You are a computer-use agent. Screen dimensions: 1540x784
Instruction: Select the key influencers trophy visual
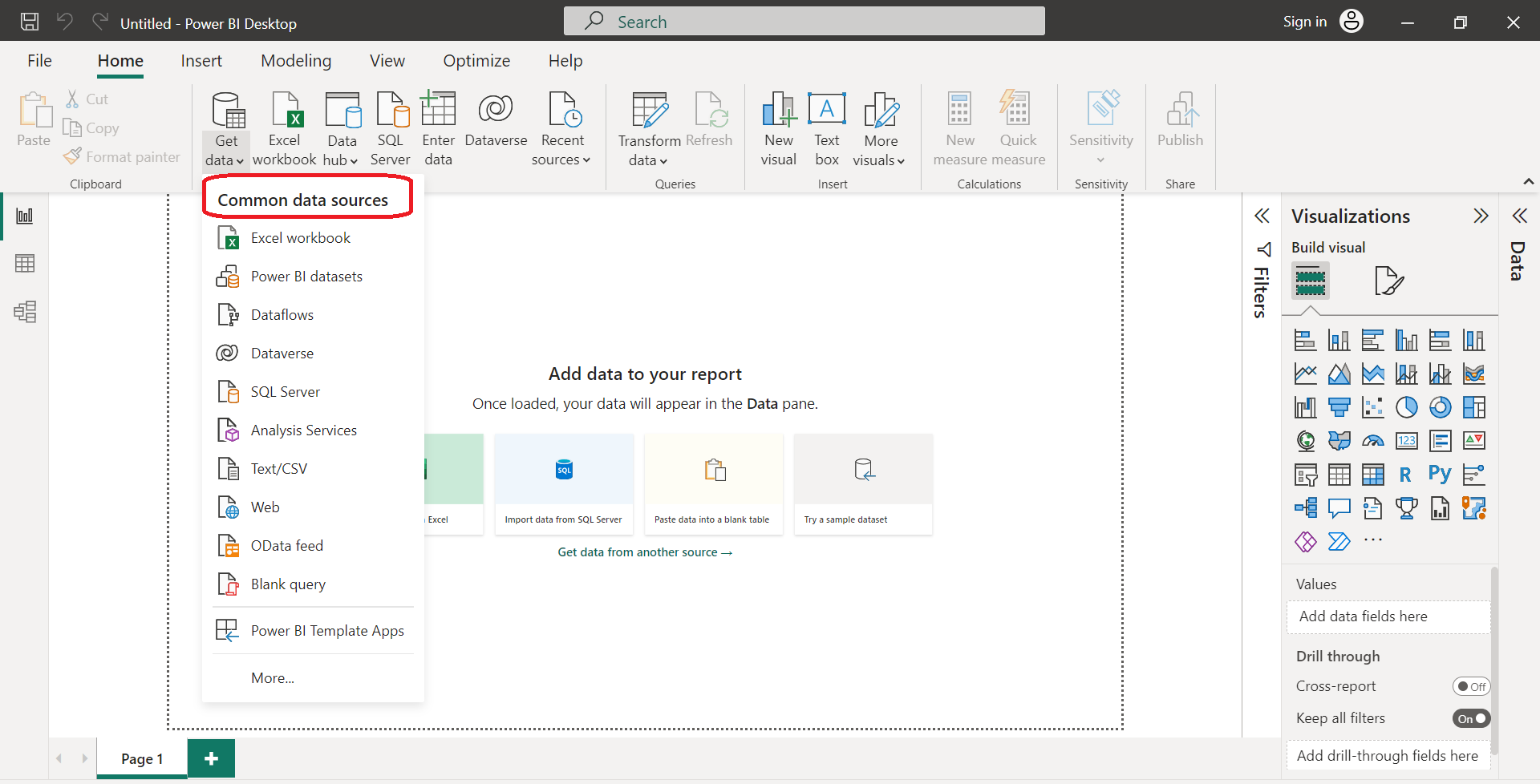pyautogui.click(x=1406, y=508)
